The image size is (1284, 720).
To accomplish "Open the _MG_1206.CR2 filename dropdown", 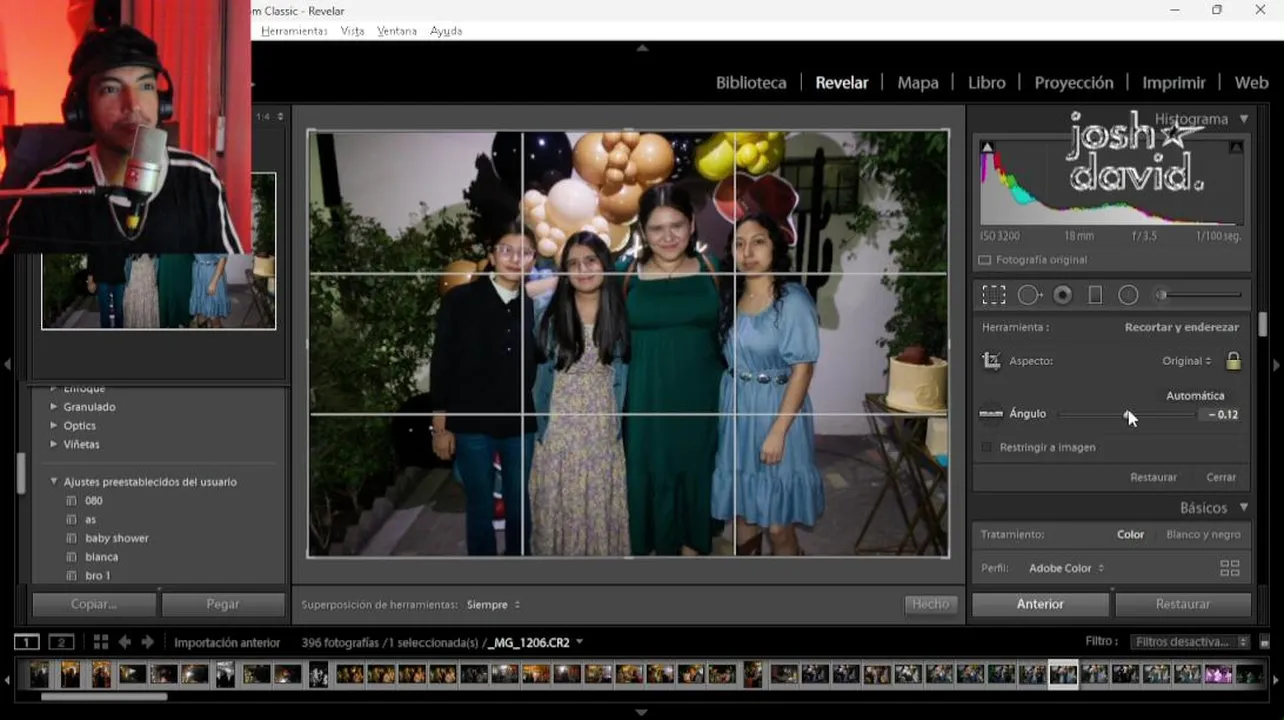I will 537,642.
